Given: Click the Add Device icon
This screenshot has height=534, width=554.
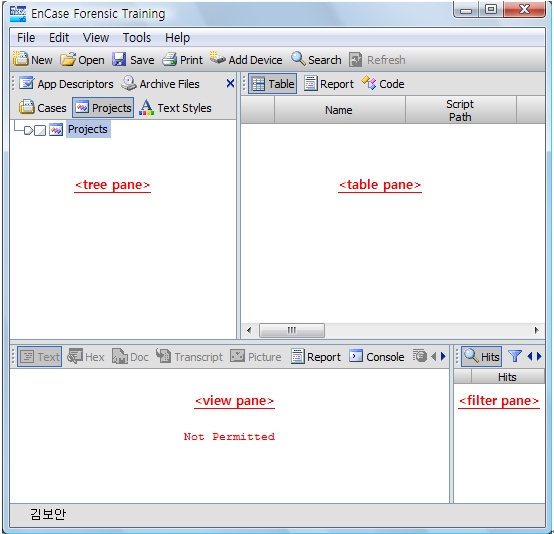Looking at the screenshot, I should tap(218, 58).
